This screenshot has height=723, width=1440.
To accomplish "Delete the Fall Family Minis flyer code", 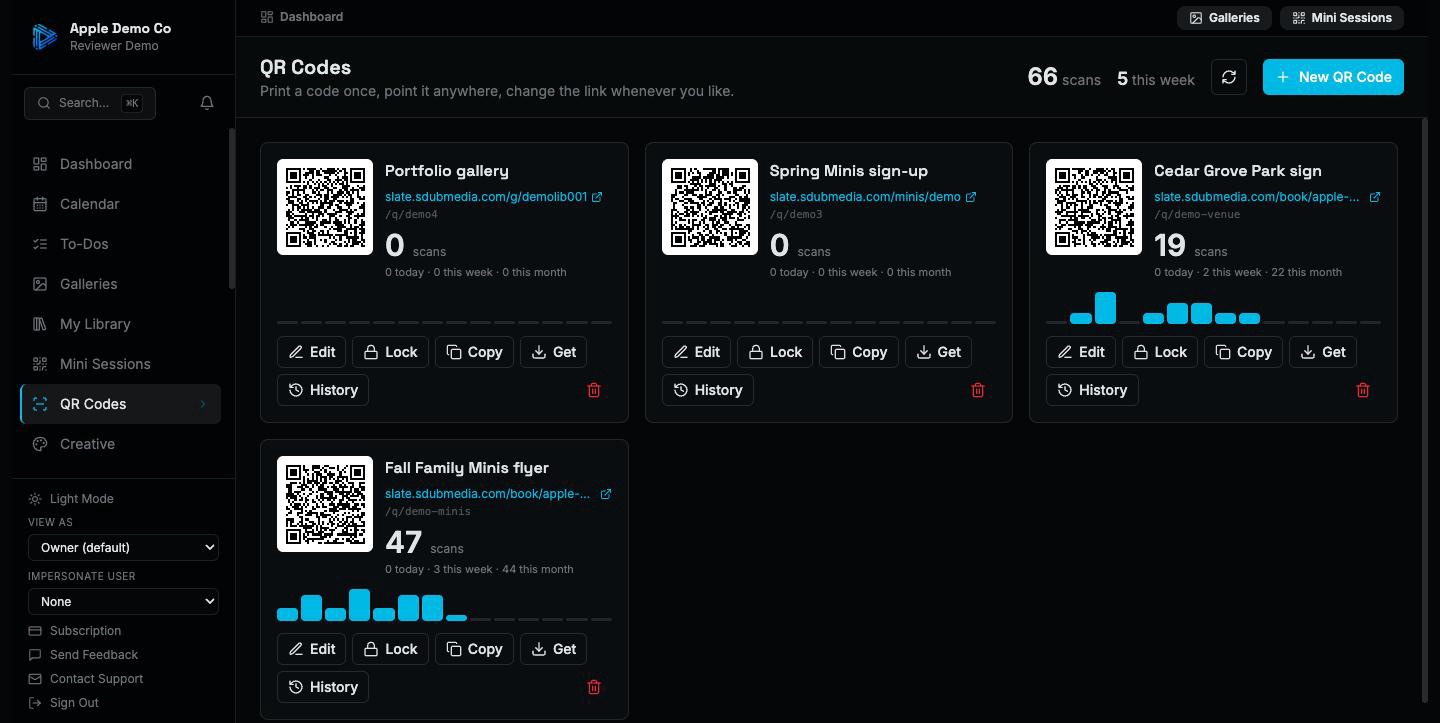I will point(594,687).
